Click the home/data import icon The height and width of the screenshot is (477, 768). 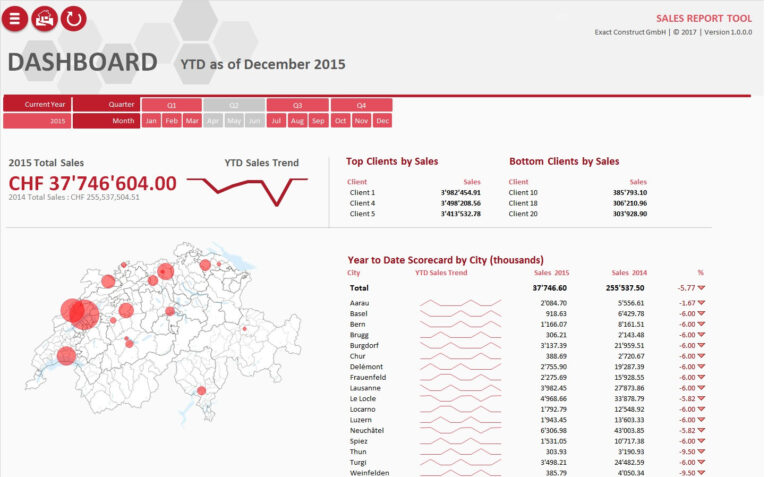[x=44, y=18]
